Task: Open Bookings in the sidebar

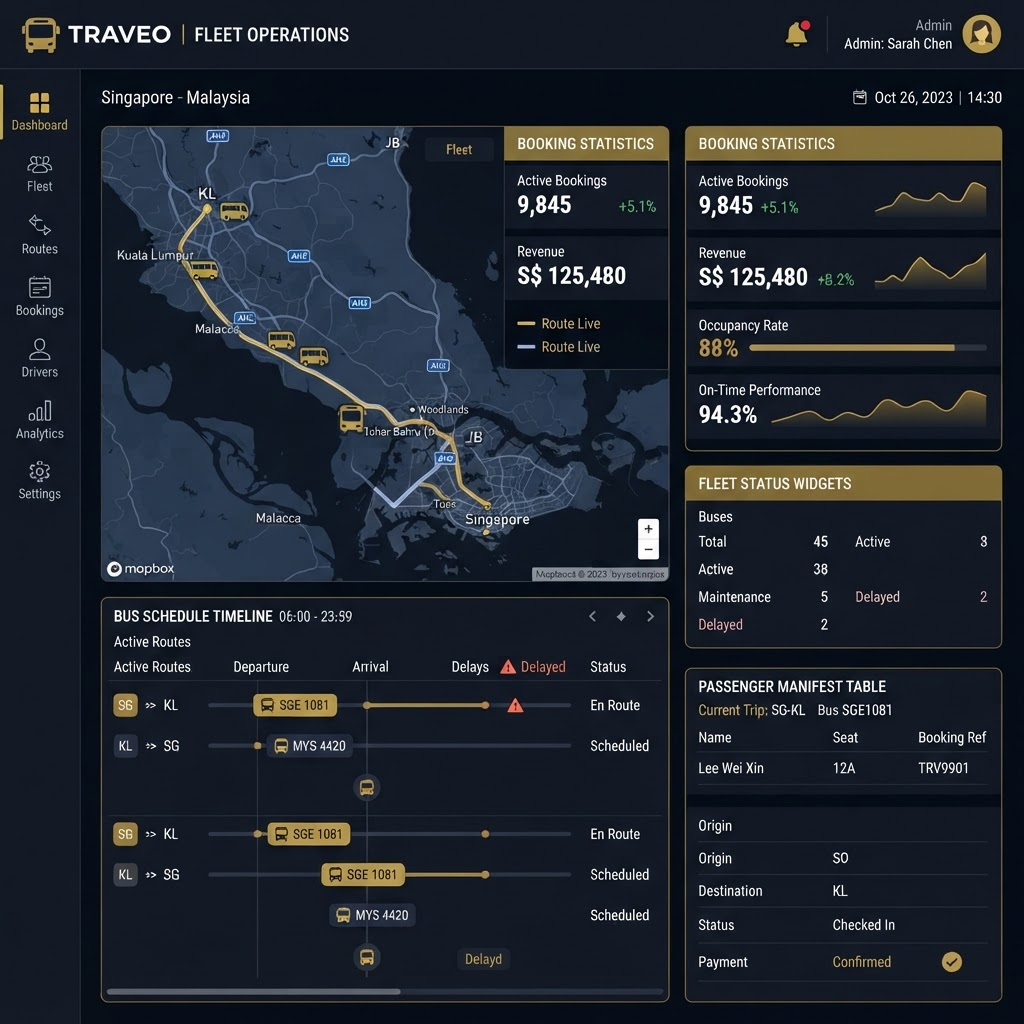Action: [39, 296]
